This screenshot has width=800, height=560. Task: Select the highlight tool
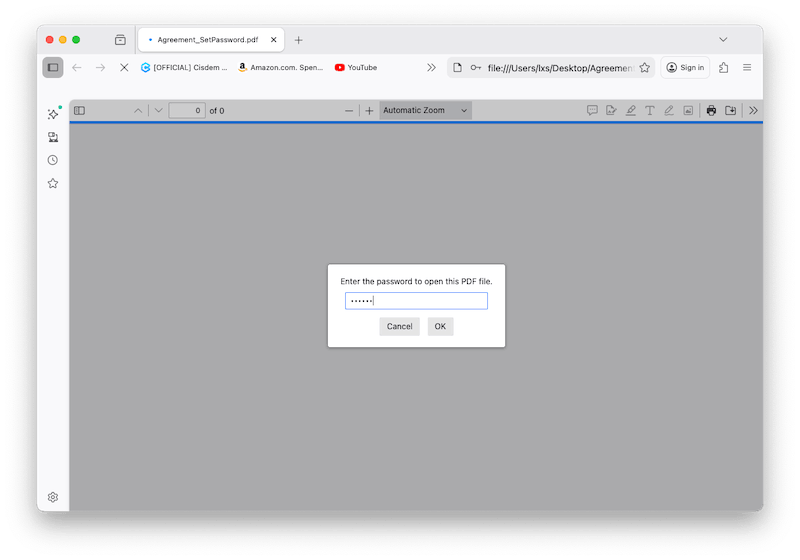click(x=631, y=111)
